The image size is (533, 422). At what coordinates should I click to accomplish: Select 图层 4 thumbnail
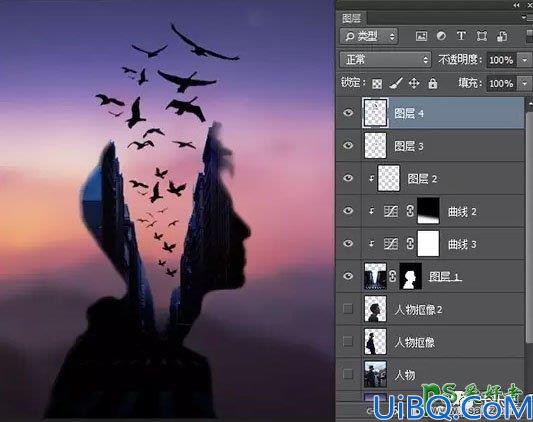pos(375,113)
